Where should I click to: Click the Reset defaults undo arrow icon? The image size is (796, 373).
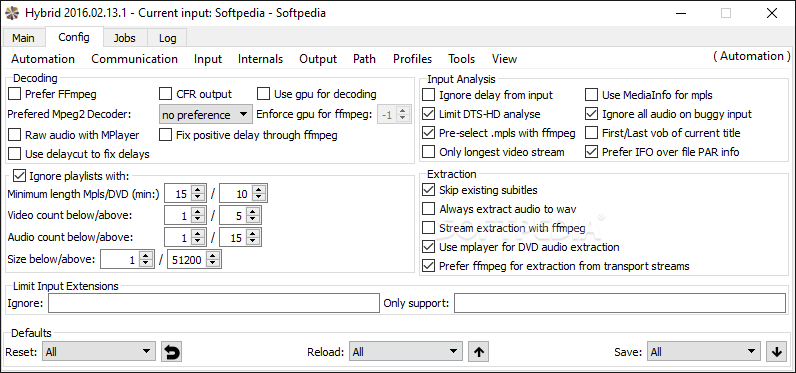(x=172, y=352)
